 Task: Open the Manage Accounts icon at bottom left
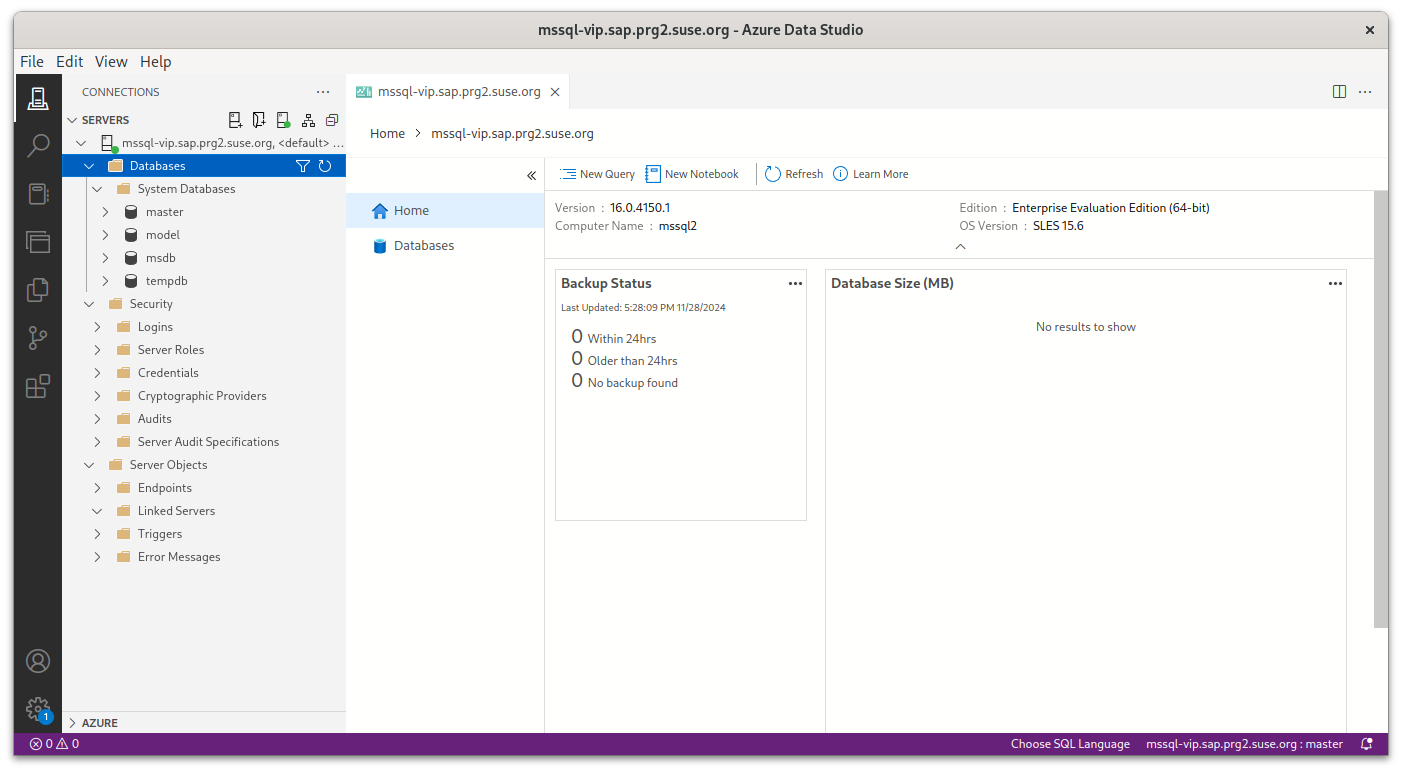point(38,661)
